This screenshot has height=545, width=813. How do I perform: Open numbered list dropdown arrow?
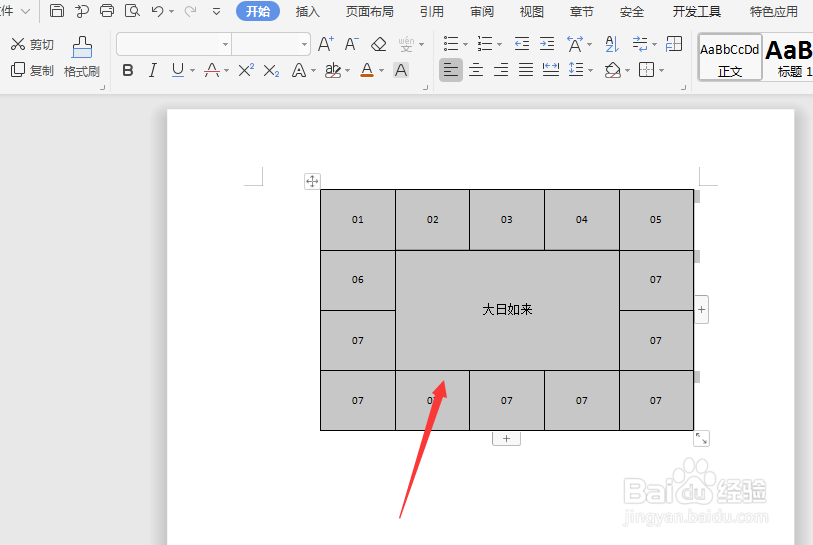[x=499, y=45]
